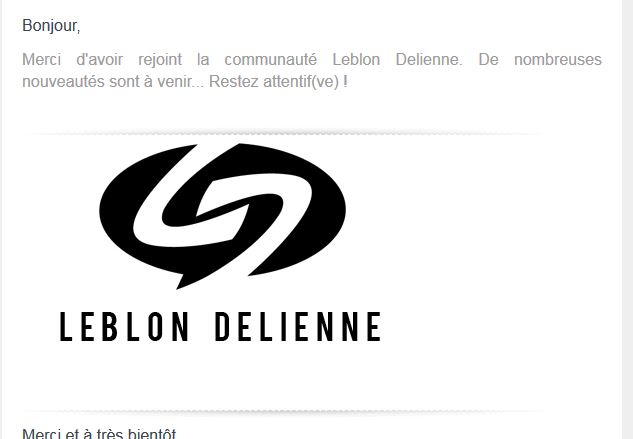Click the word 'communauté' in the paragraph
Screen dimensions: 633x439
(270, 60)
